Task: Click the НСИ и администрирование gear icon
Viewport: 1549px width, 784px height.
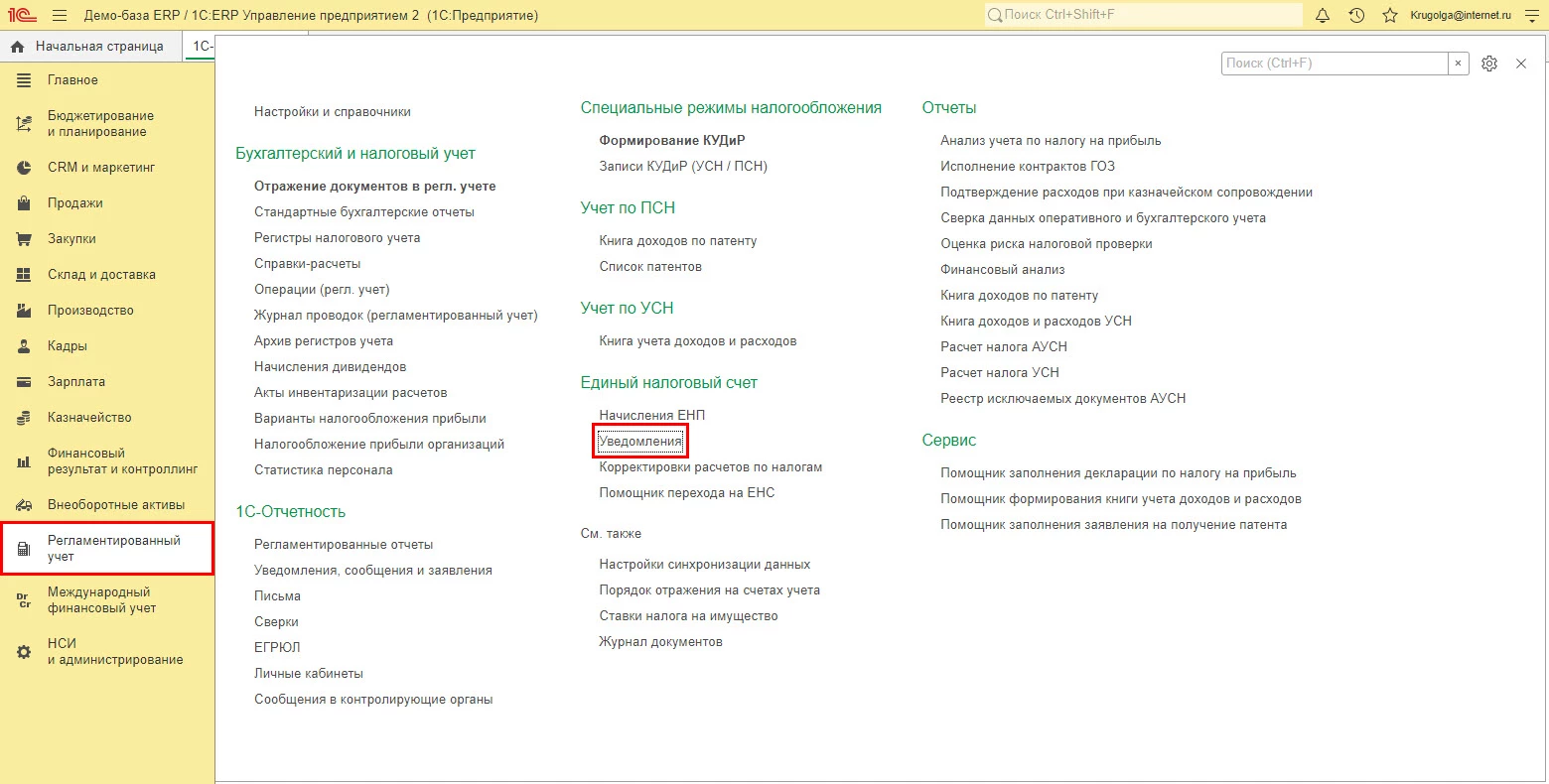Action: click(x=25, y=652)
